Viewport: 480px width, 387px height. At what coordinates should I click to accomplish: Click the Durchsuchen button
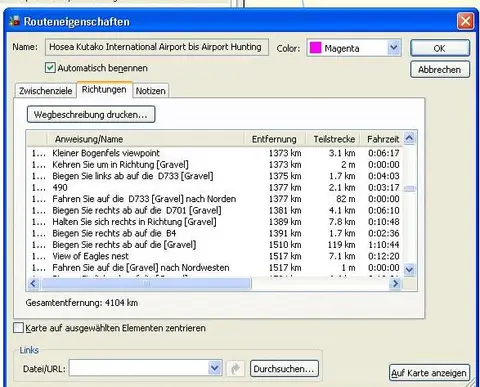pos(284,369)
